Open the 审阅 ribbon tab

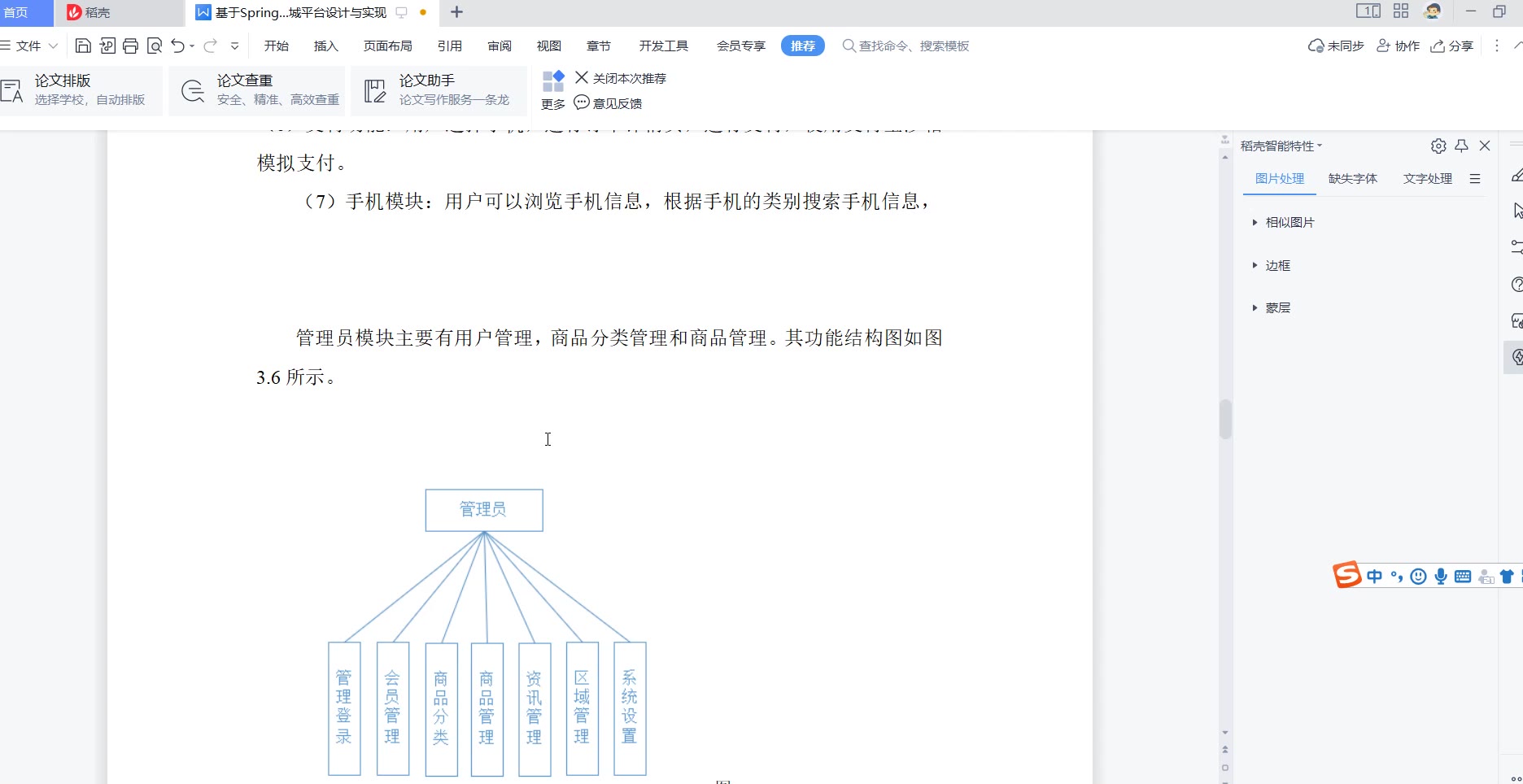500,46
